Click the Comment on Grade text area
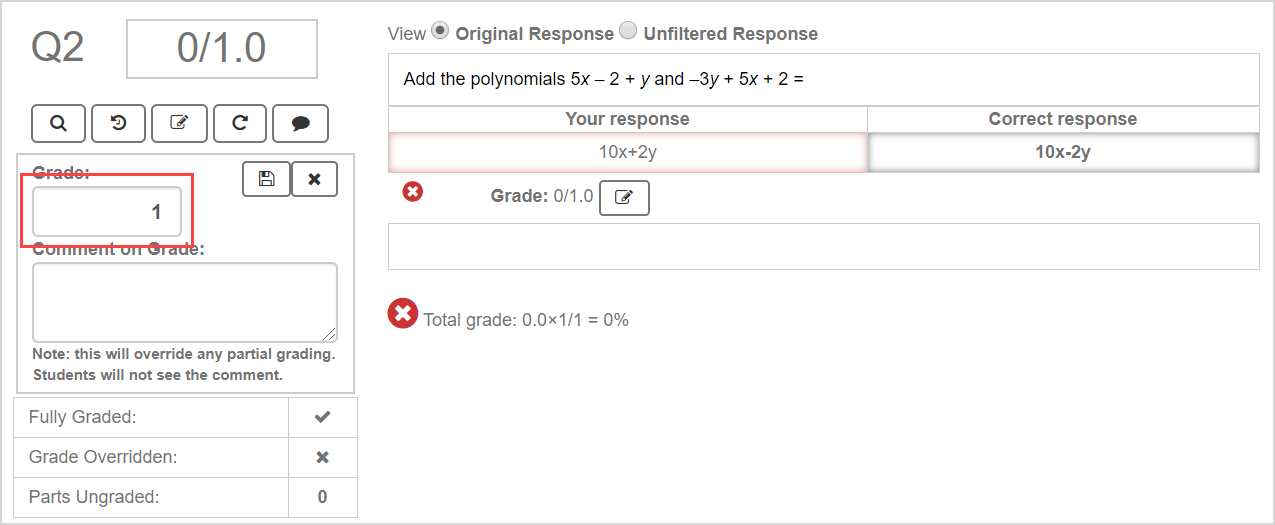This screenshot has width=1275, height=525. click(x=184, y=302)
